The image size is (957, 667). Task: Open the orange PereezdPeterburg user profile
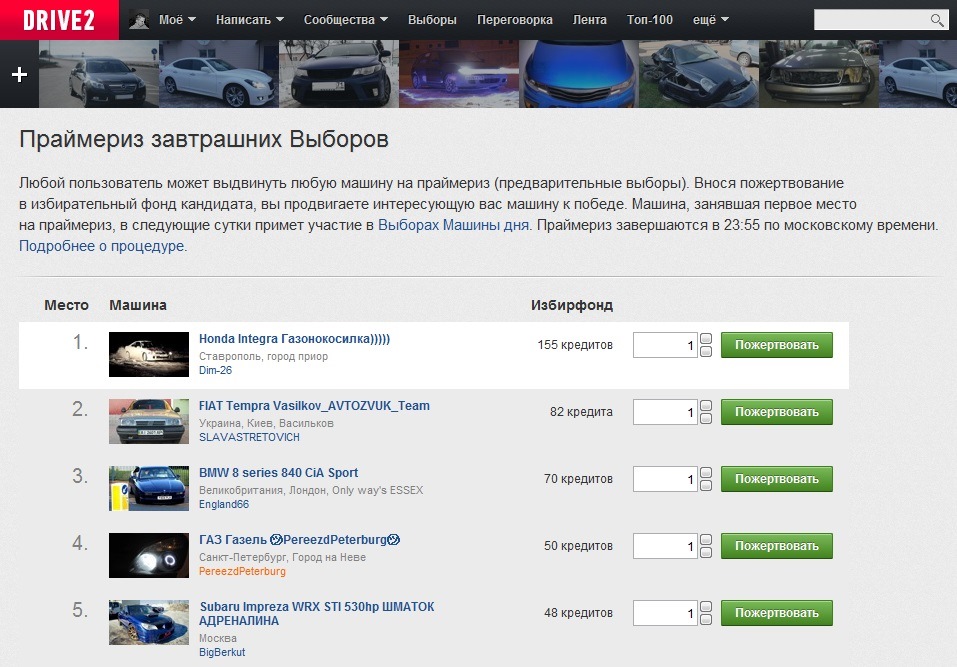242,572
